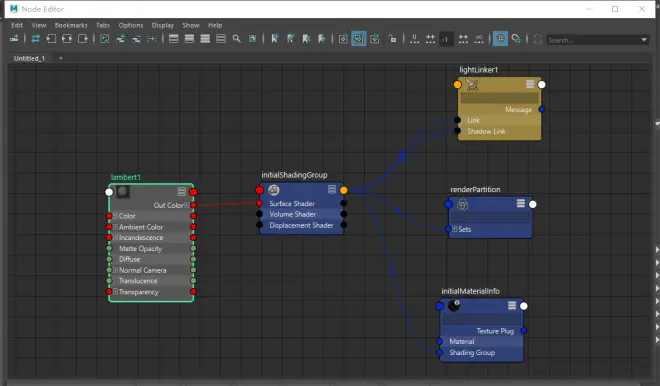Click the clear graph icon
The image size is (660, 386).
point(104,39)
